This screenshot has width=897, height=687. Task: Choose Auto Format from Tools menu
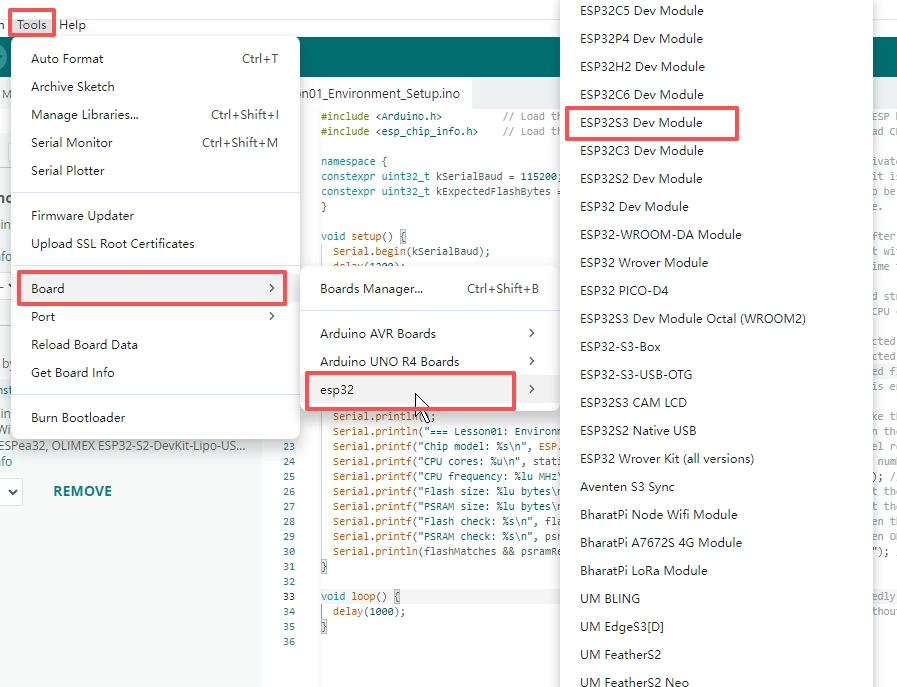click(155, 58)
